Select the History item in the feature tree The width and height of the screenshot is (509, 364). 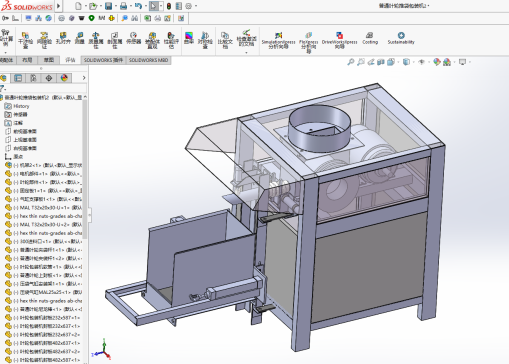coord(21,106)
